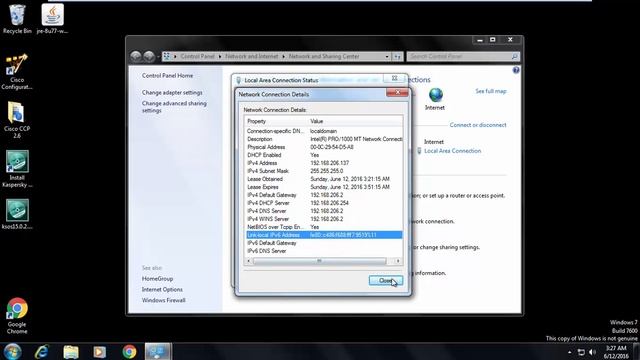This screenshot has height=360, width=640.
Task: Launch Internet Explorer from the taskbar
Action: click(x=42, y=351)
